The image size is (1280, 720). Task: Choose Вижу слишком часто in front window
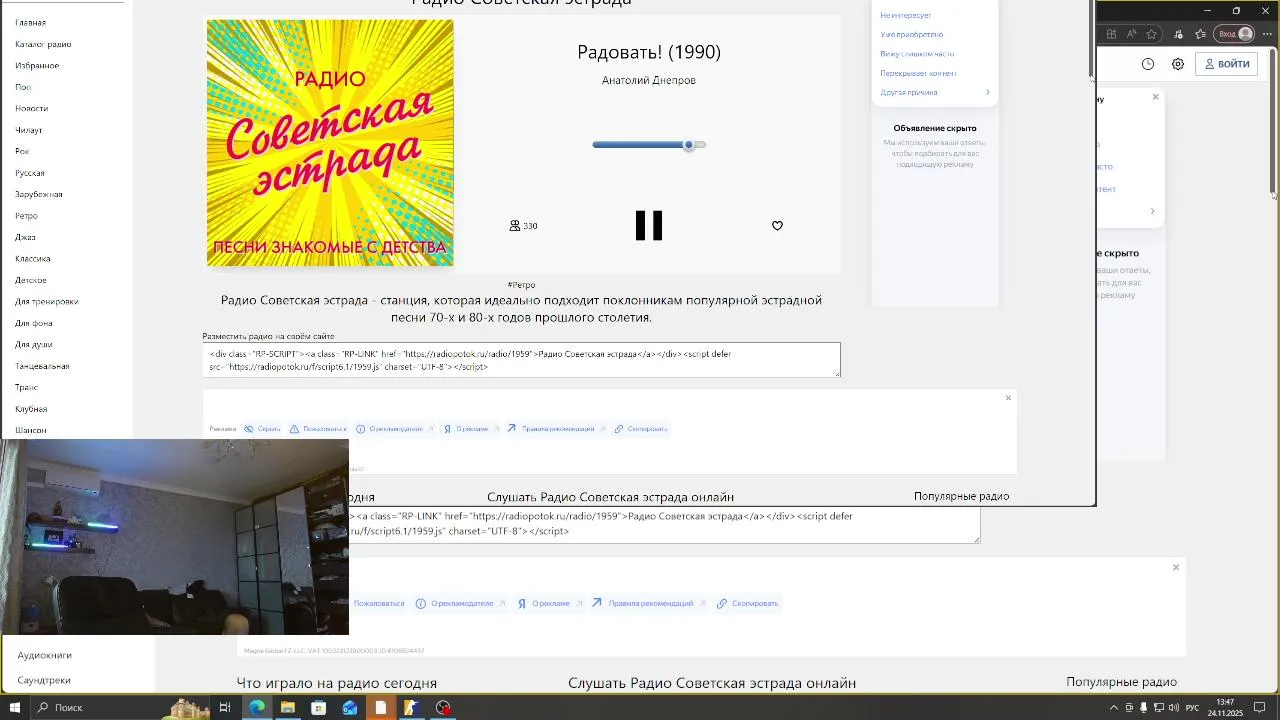pos(917,54)
